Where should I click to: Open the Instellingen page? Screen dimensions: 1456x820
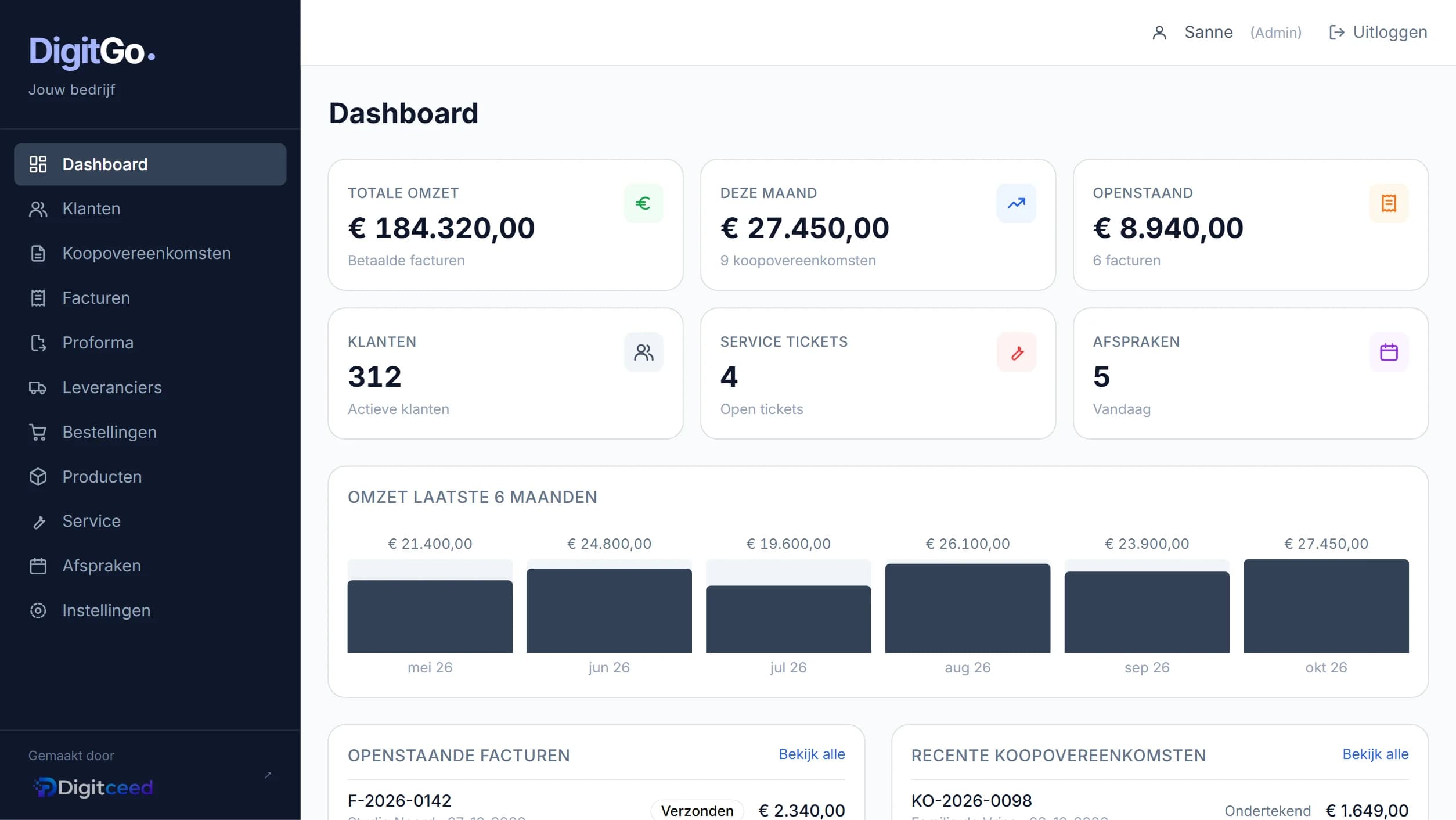(150, 610)
